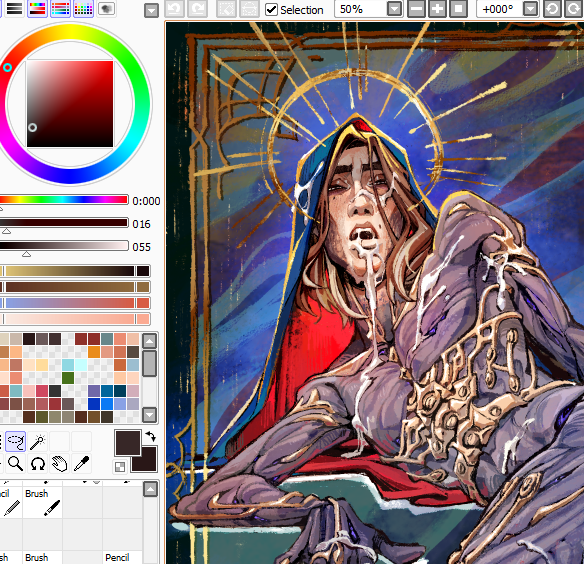
Task: Zoom in with the plus button
Action: 437,9
